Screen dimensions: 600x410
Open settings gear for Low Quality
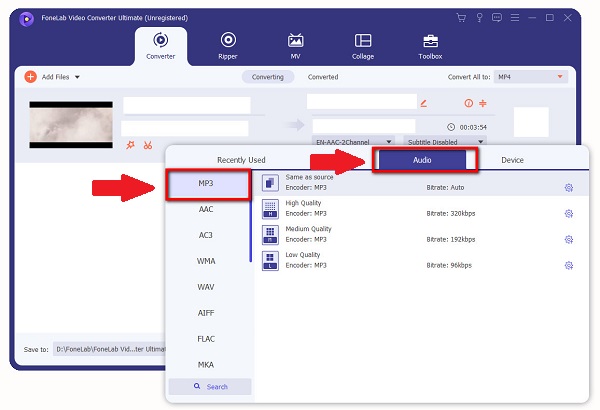[x=569, y=266]
